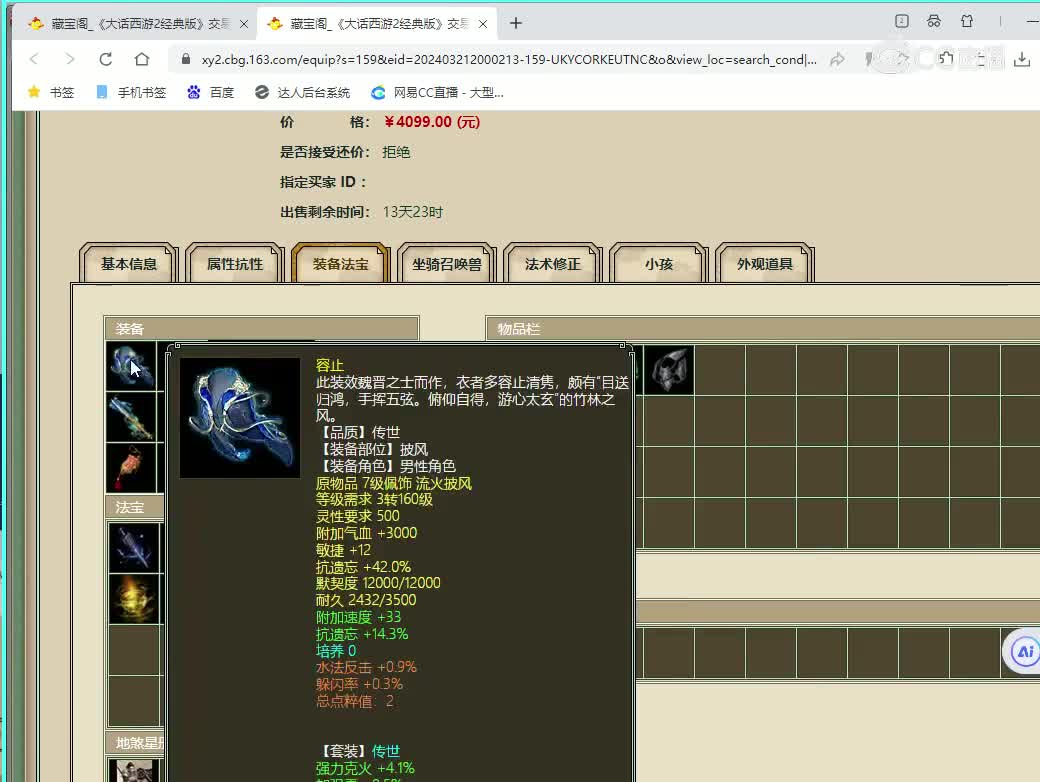This screenshot has width=1040, height=782.
Task: Go back to previous page
Action: [x=34, y=59]
